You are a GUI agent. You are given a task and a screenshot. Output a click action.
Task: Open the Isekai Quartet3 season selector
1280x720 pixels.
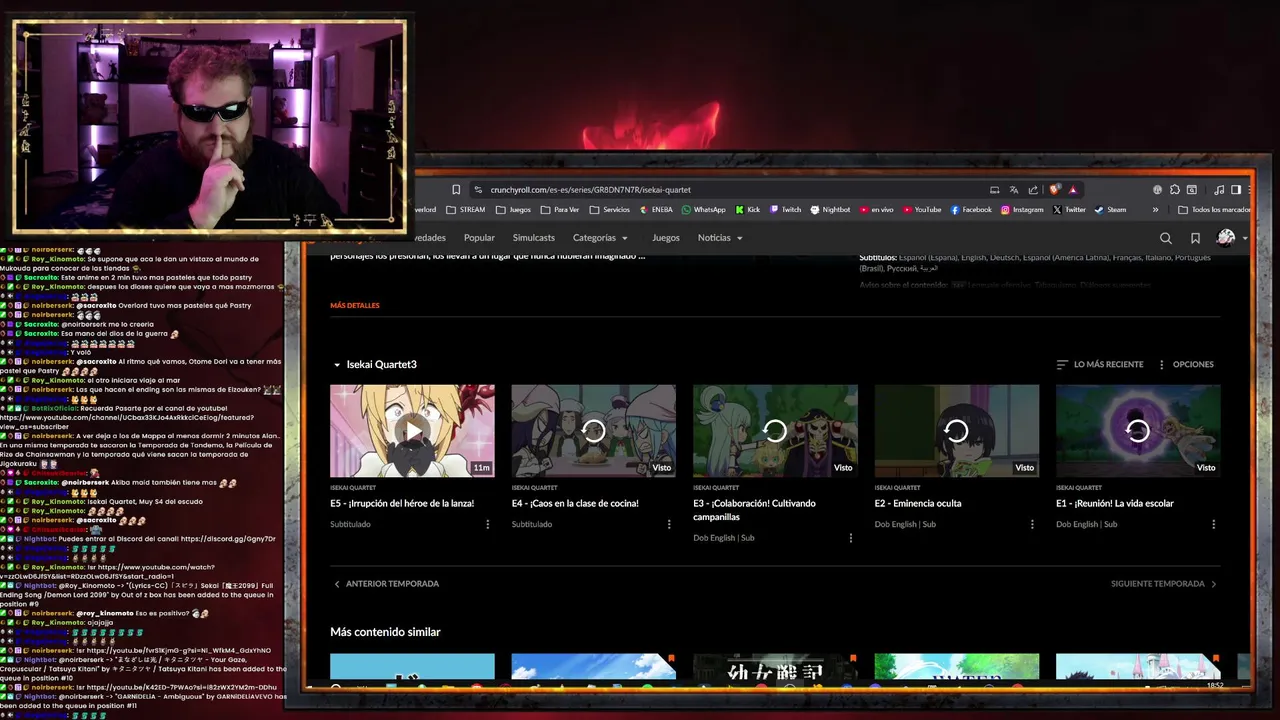click(375, 365)
